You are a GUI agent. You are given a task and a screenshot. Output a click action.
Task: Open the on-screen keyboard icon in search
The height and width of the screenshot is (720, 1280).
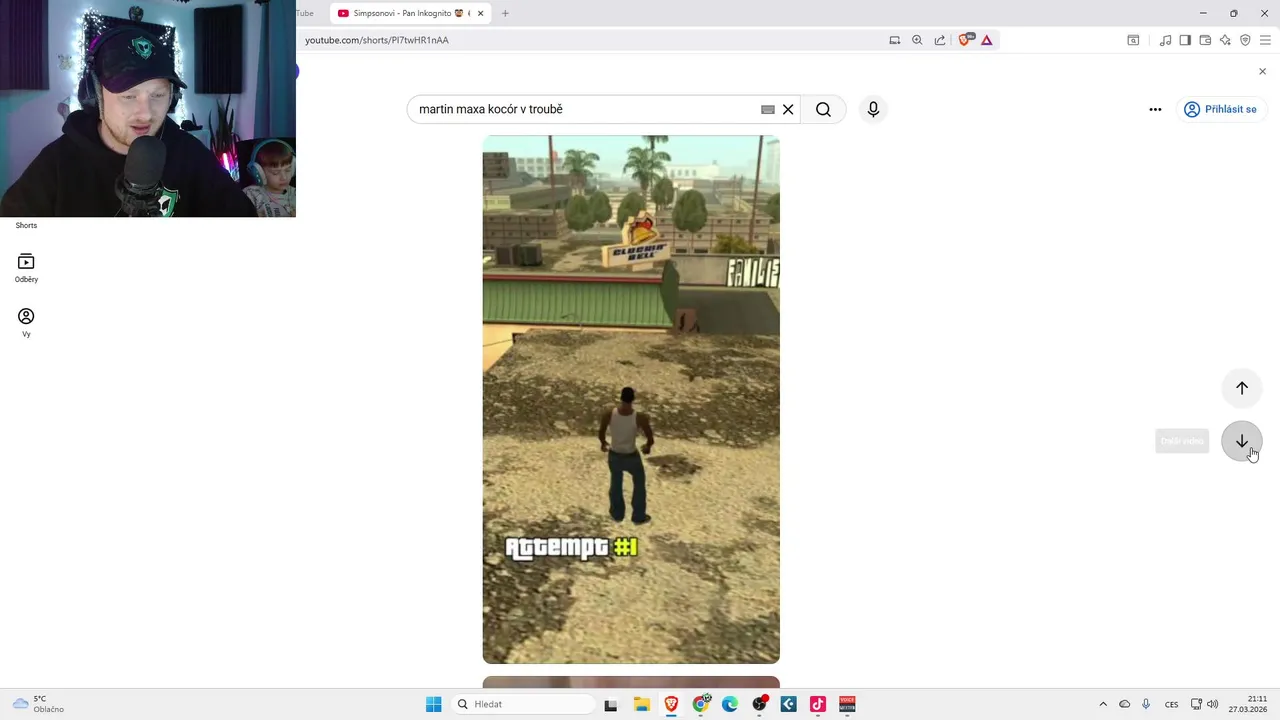(x=768, y=109)
